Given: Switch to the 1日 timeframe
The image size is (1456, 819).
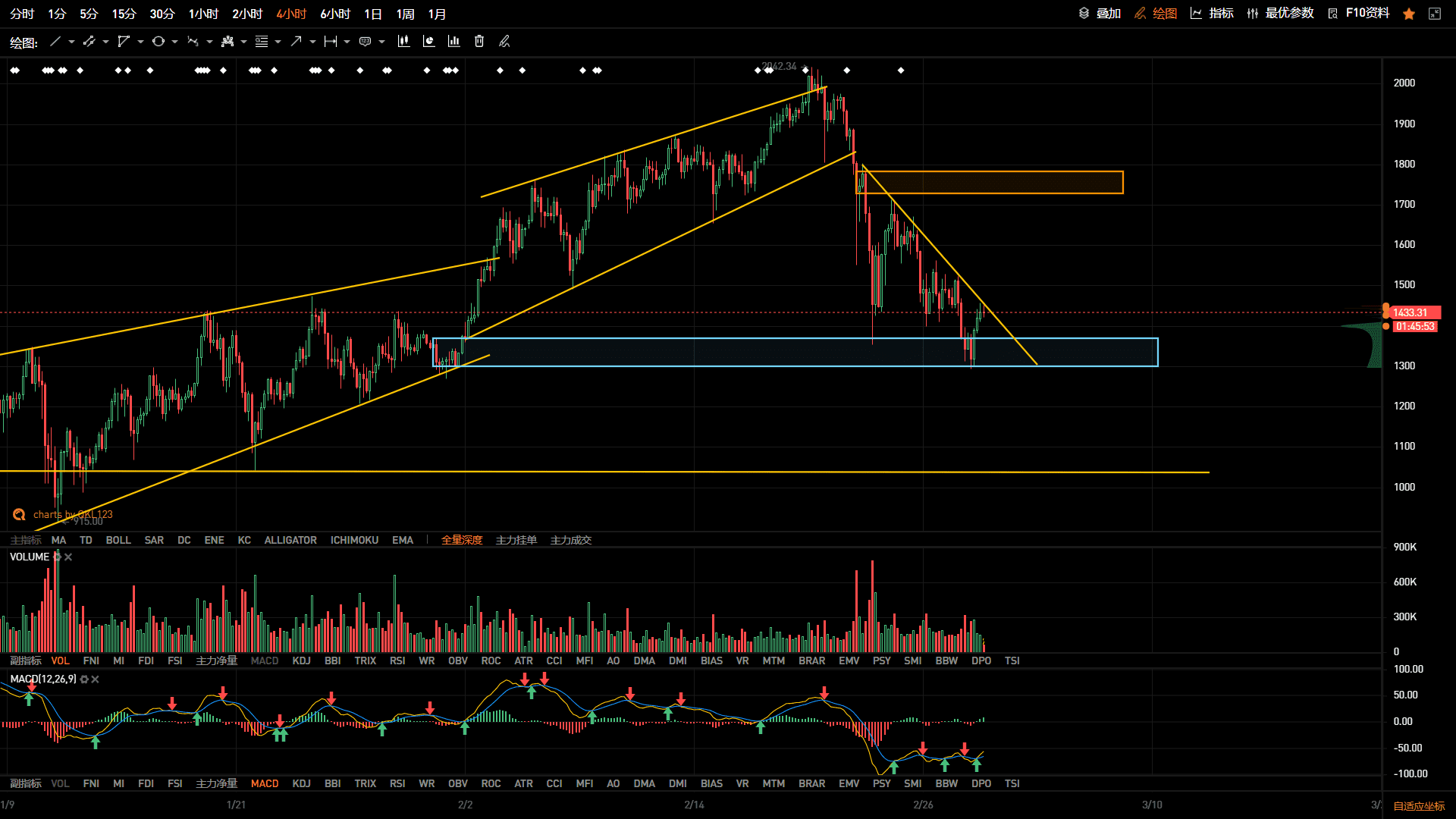Looking at the screenshot, I should pyautogui.click(x=372, y=14).
